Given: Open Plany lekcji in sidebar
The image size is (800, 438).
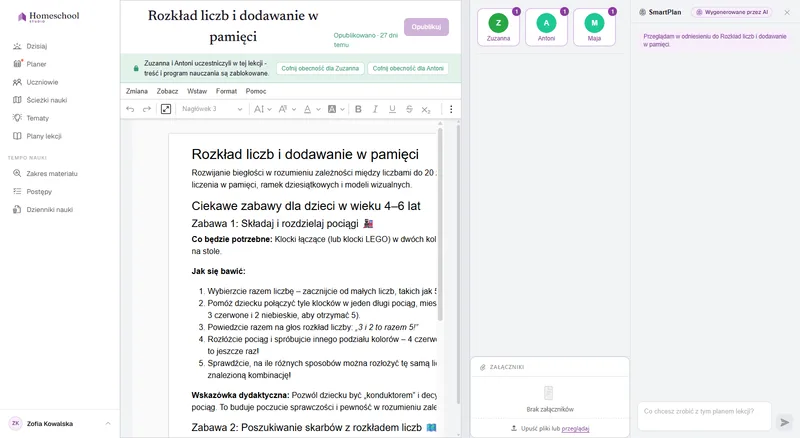Looking at the screenshot, I should [x=44, y=136].
